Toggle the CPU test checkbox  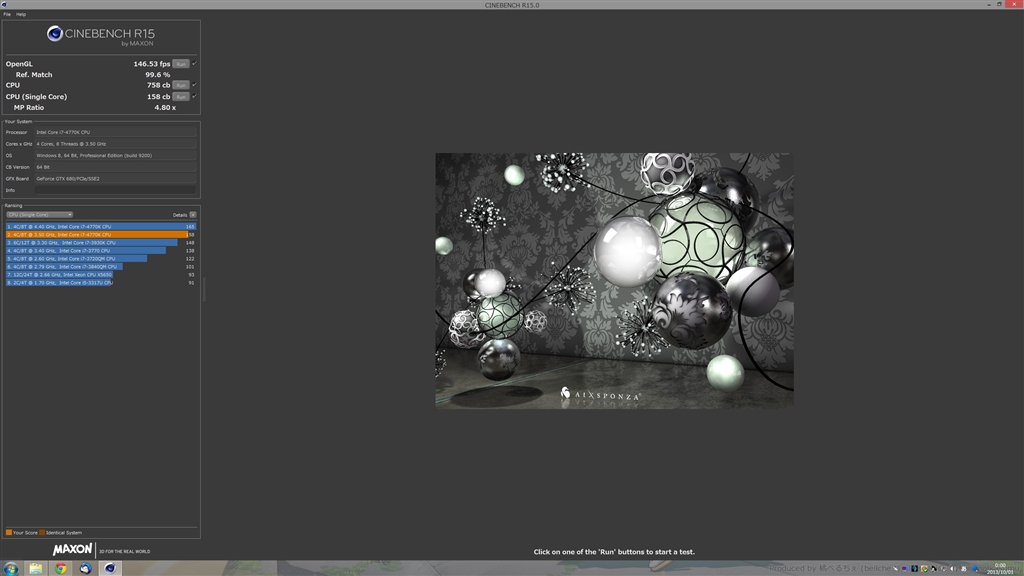(x=194, y=85)
